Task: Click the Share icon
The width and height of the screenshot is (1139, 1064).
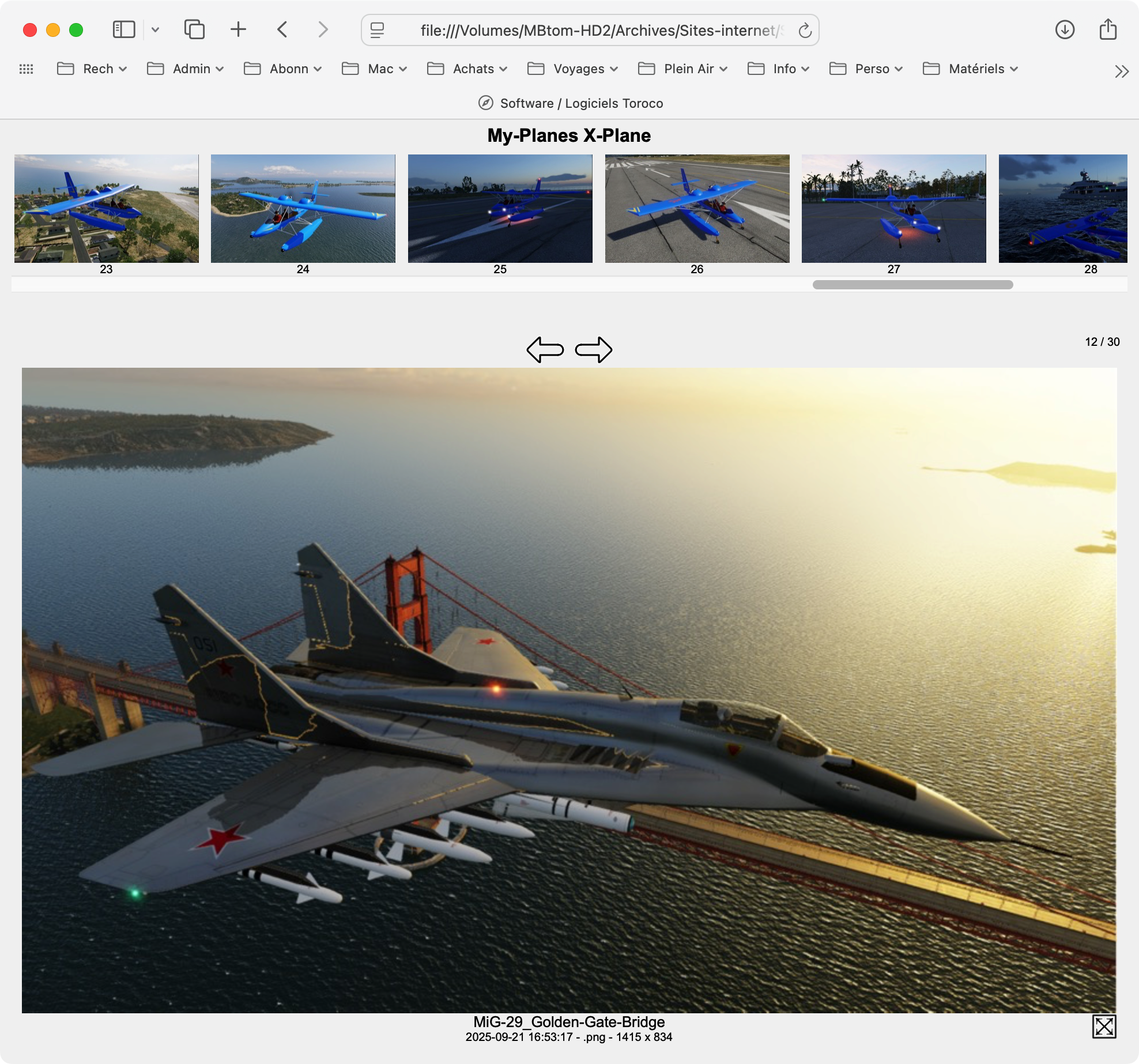Action: click(x=1108, y=30)
